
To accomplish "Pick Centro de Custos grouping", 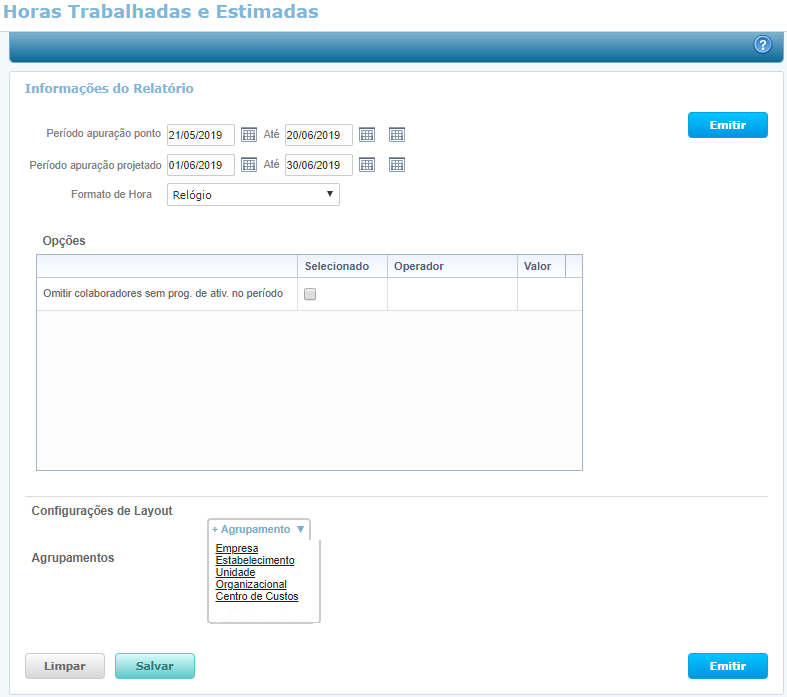I will [x=257, y=597].
